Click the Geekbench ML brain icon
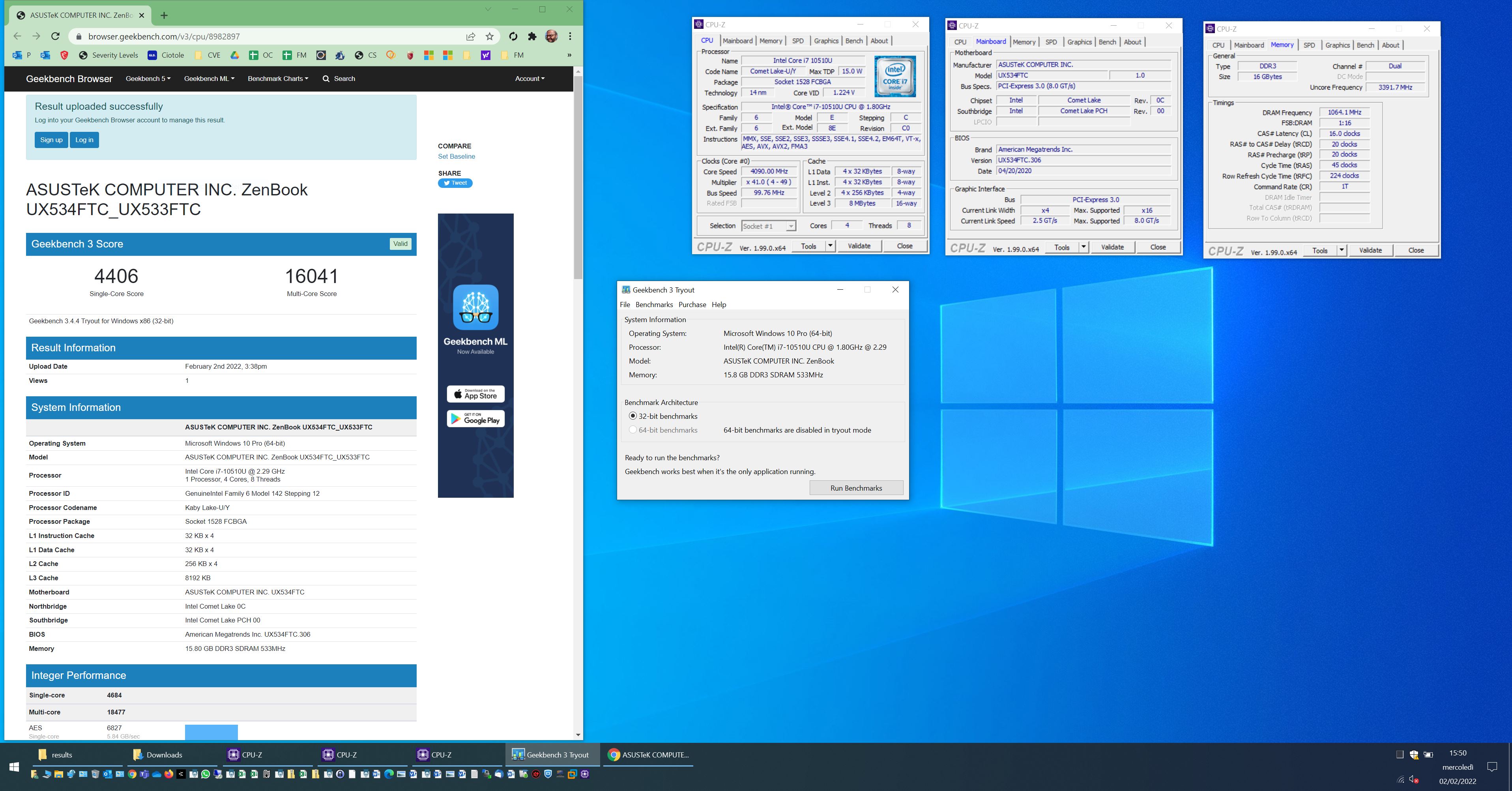1512x791 pixels. (x=475, y=307)
